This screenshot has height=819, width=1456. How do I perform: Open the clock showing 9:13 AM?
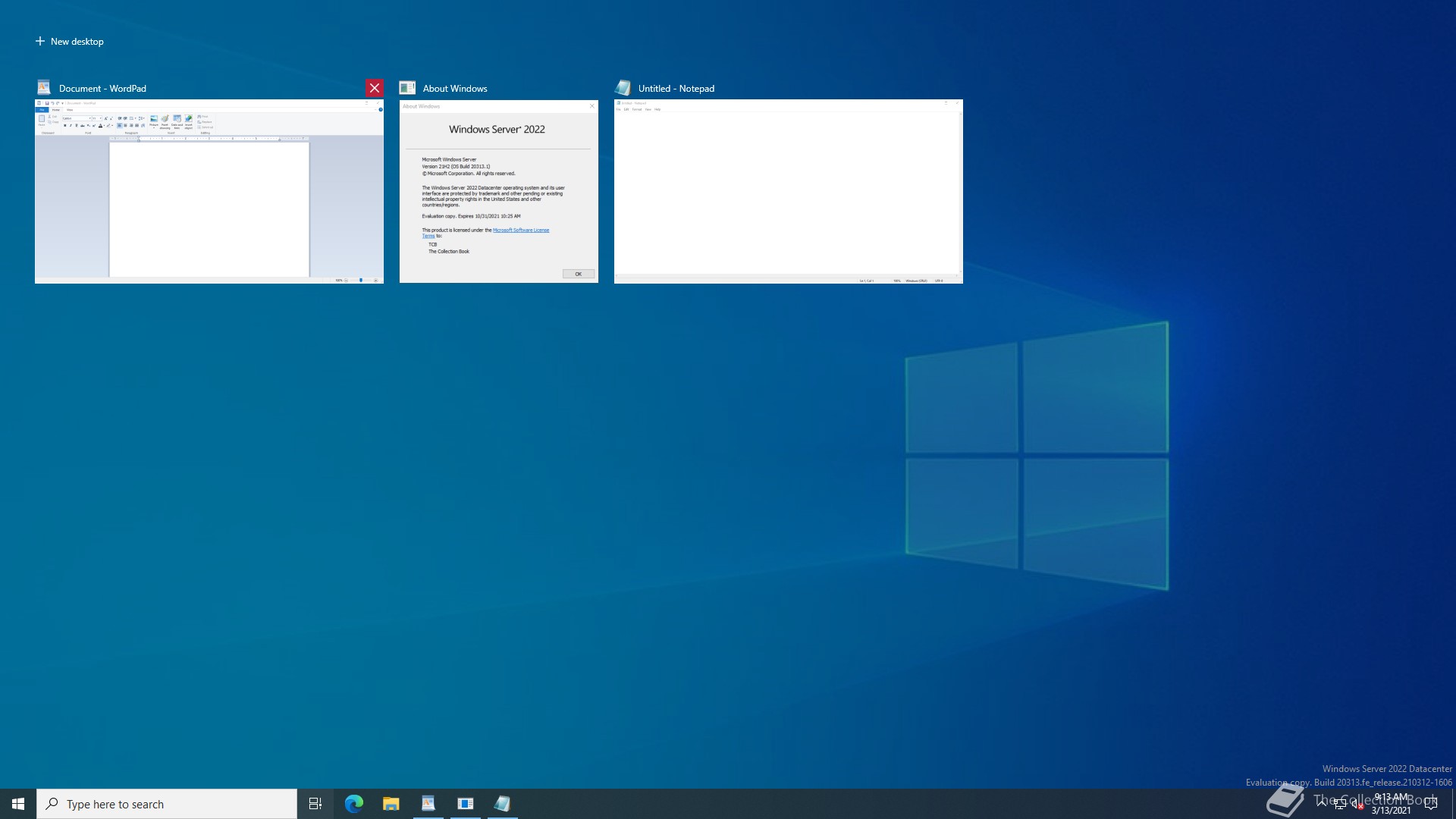(1392, 804)
